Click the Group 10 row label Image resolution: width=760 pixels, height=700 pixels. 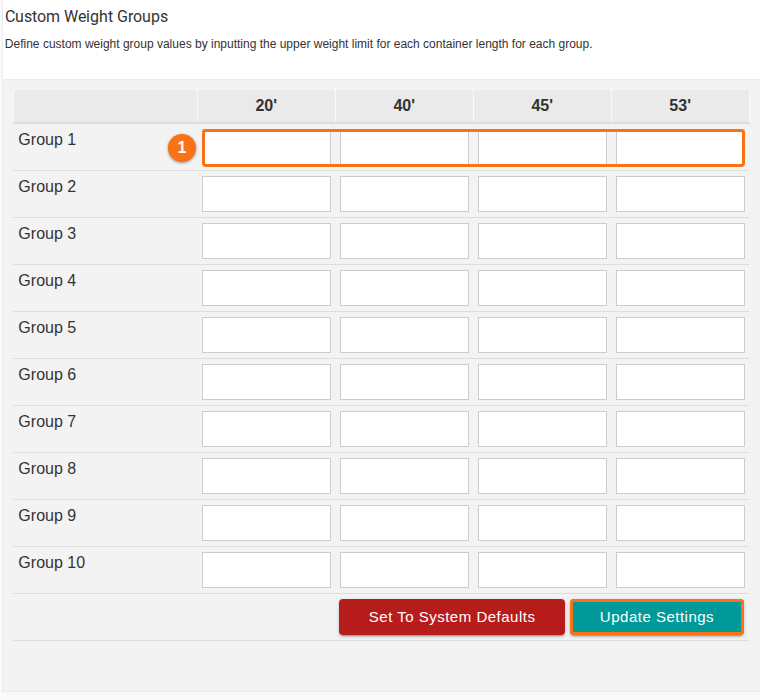[x=51, y=563]
